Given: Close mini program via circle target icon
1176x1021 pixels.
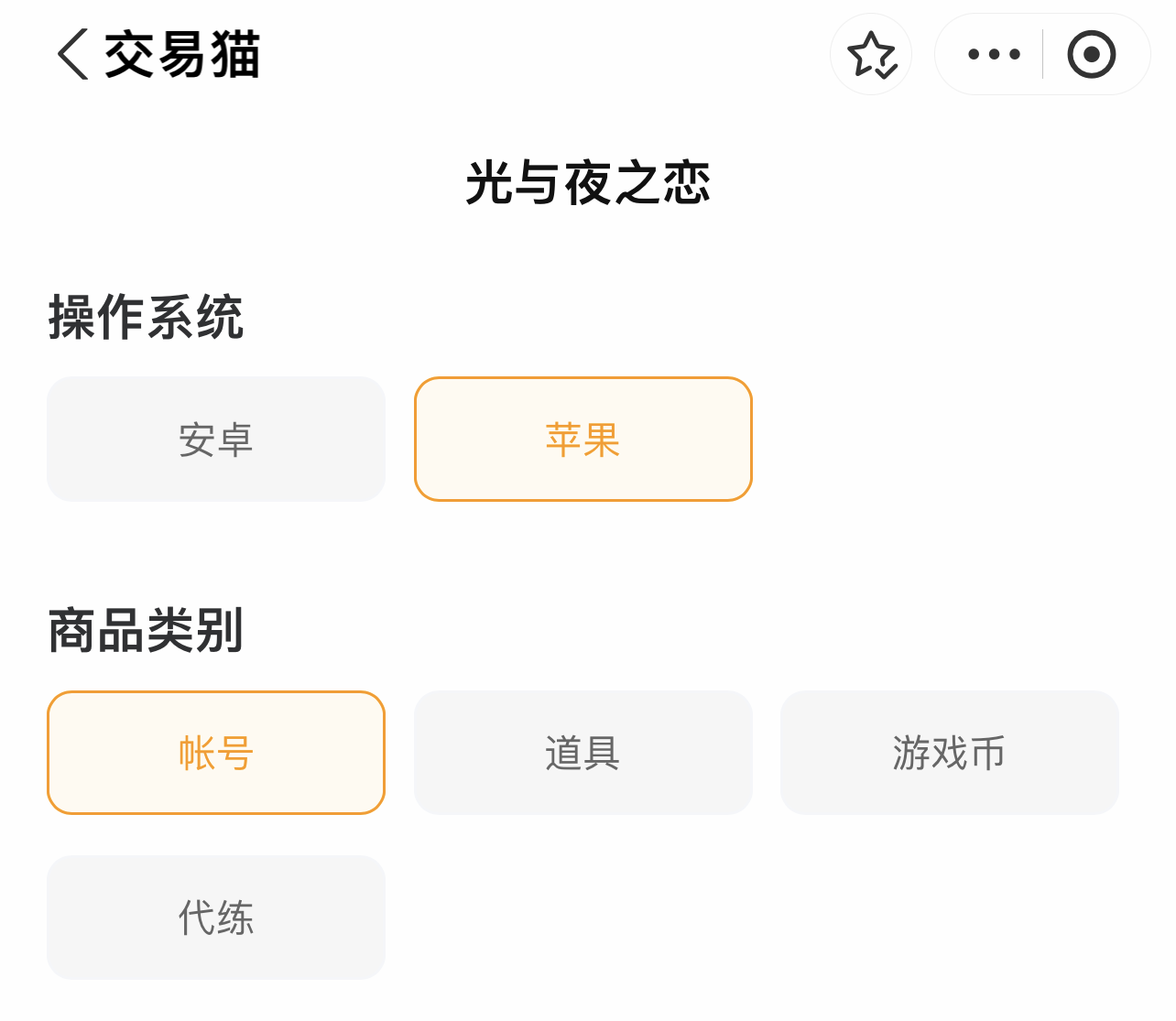Looking at the screenshot, I should (1091, 54).
